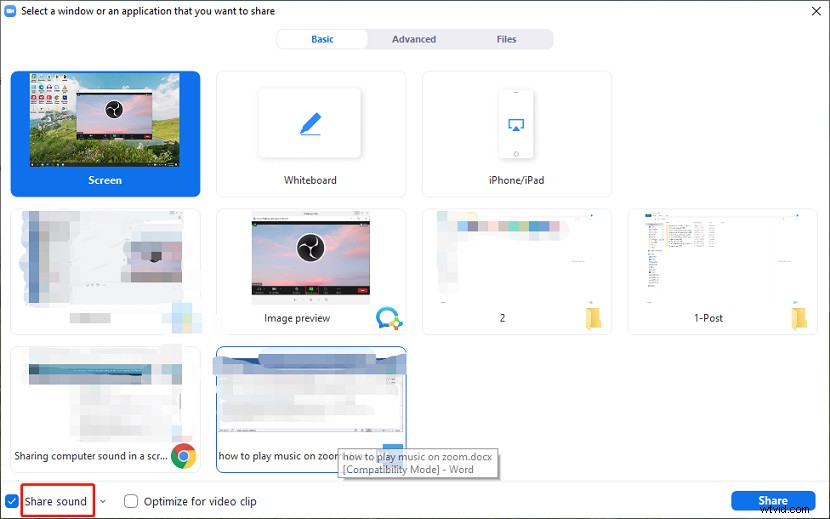Click the "1-Post" label text
The width and height of the screenshot is (830, 519).
click(x=708, y=318)
